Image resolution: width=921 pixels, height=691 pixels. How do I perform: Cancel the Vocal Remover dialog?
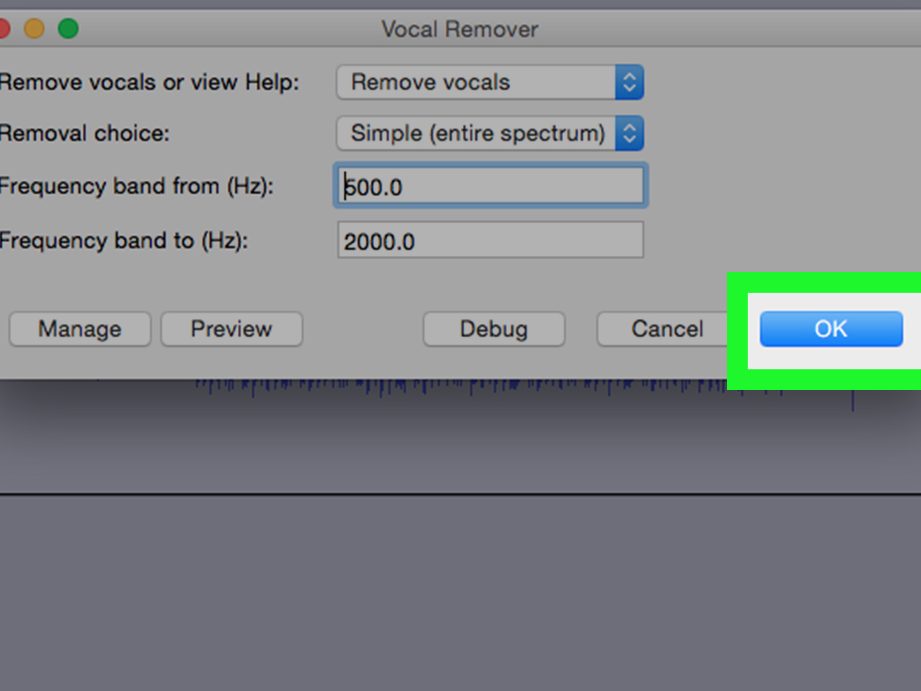pos(666,329)
